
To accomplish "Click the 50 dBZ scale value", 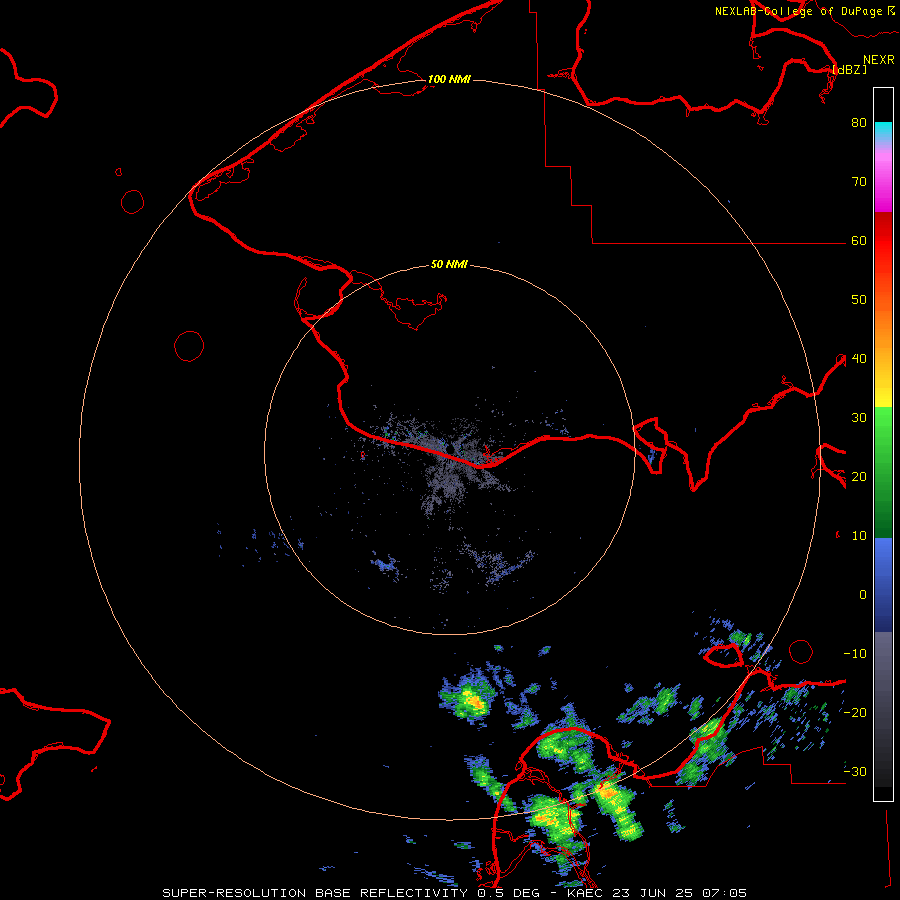I will (x=859, y=300).
